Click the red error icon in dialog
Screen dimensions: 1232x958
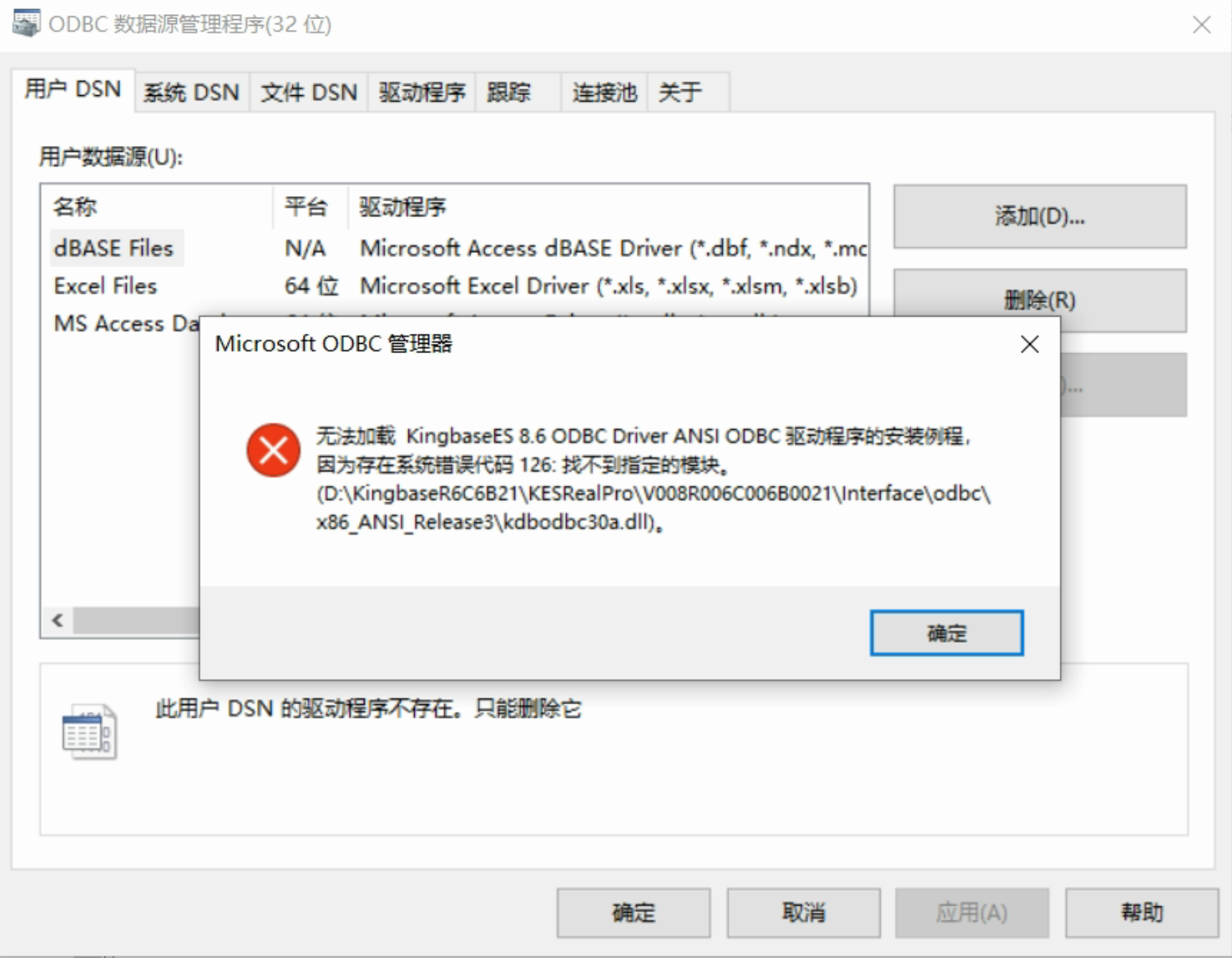tap(273, 450)
